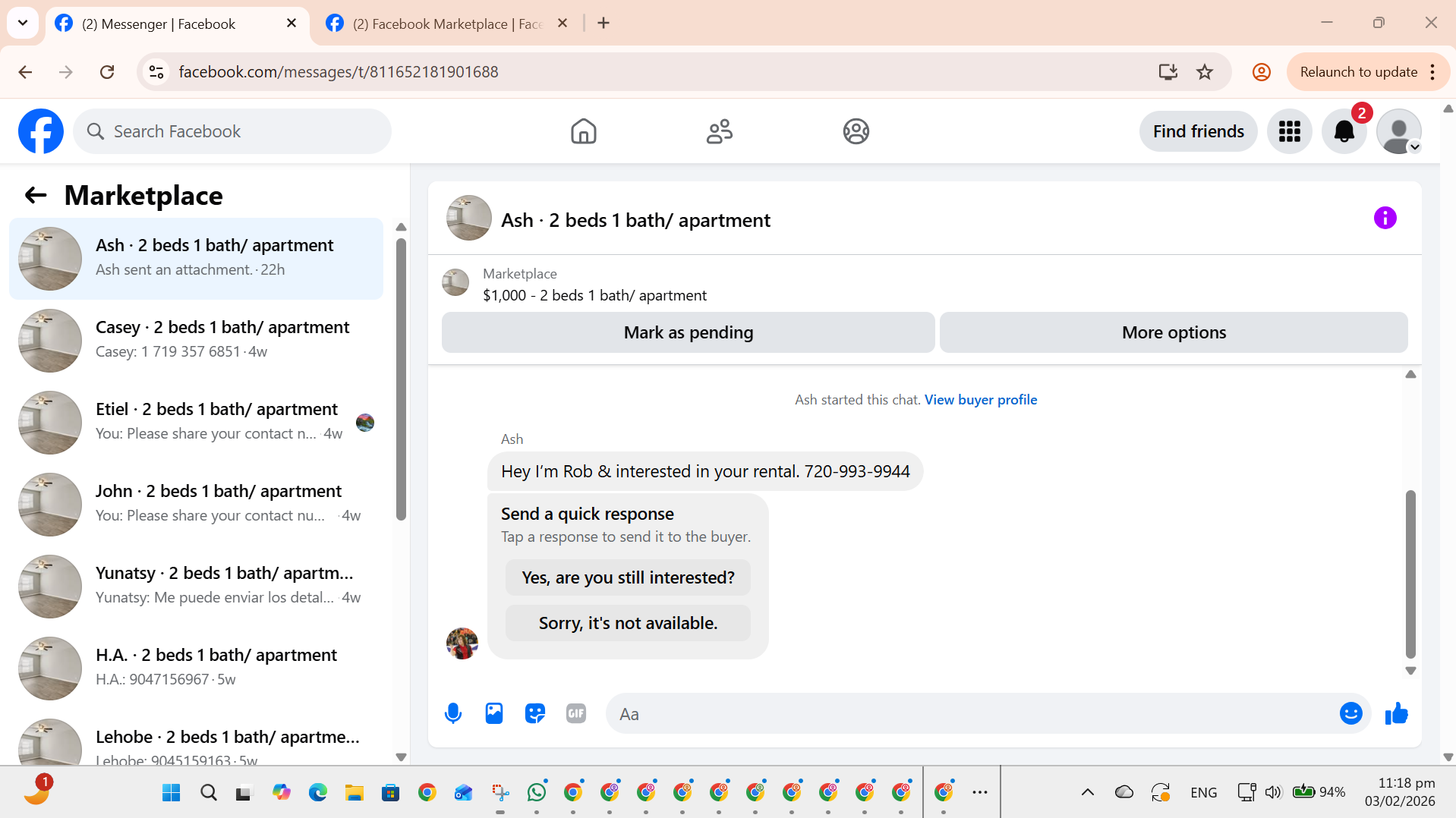Click the Find friends button

pos(1198,131)
